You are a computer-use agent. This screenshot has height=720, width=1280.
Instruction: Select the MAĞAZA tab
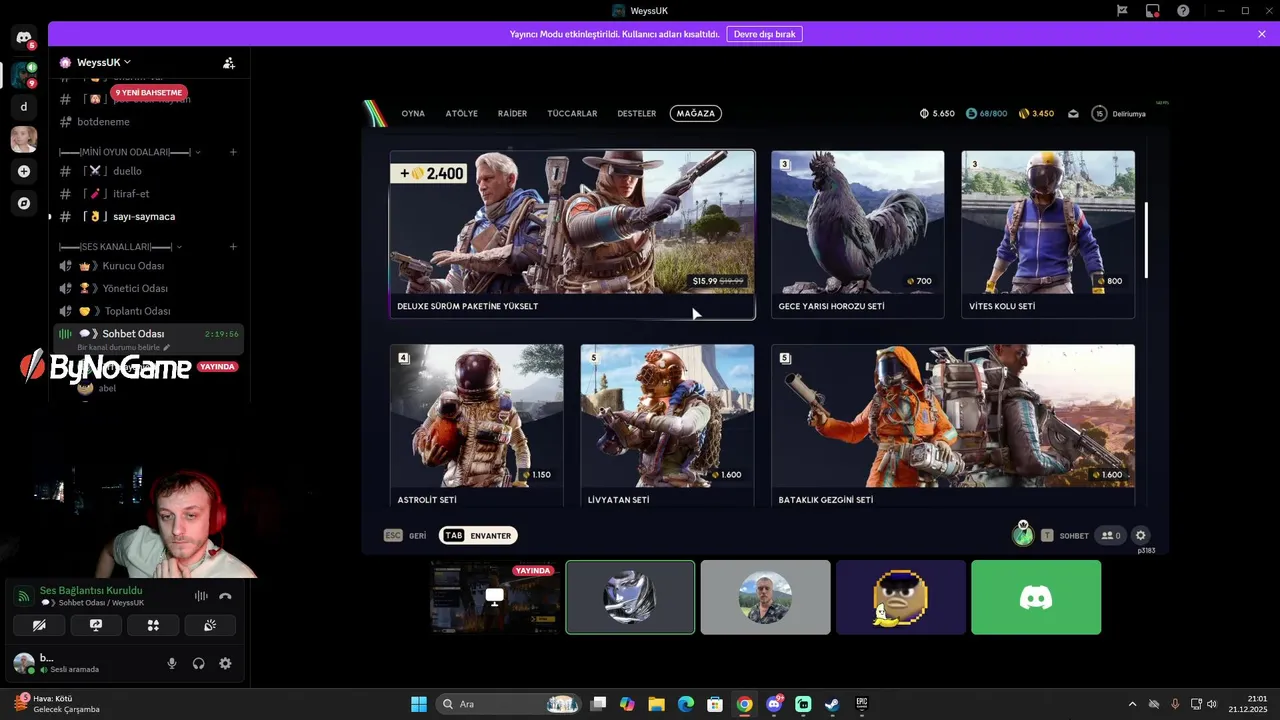tap(696, 114)
